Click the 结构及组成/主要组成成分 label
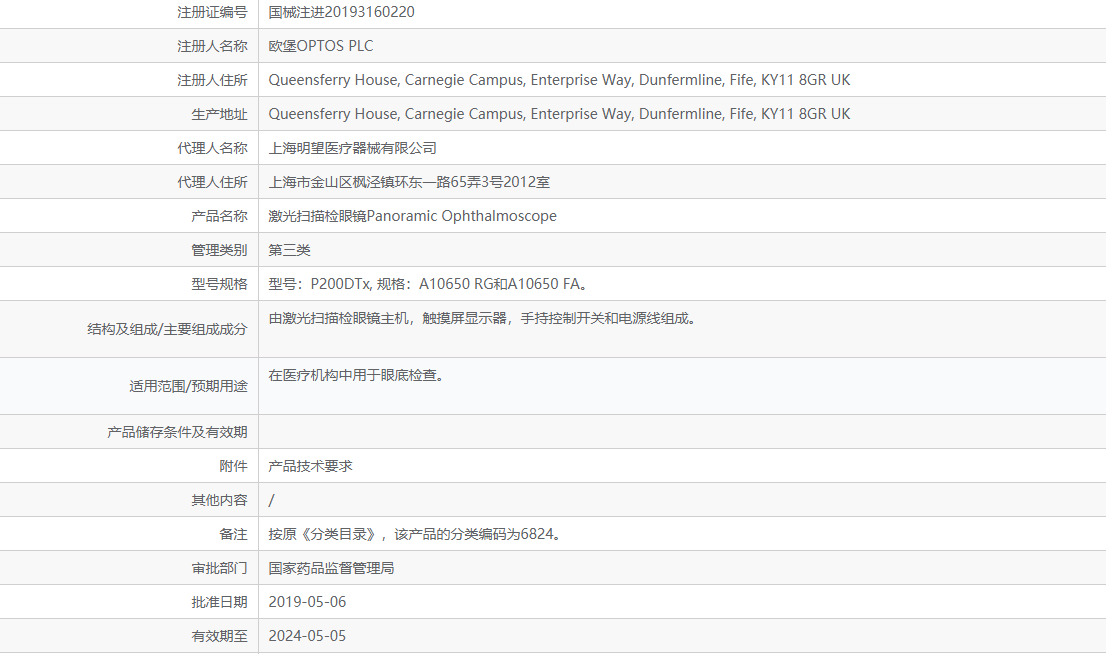The image size is (1106, 654). tap(167, 329)
